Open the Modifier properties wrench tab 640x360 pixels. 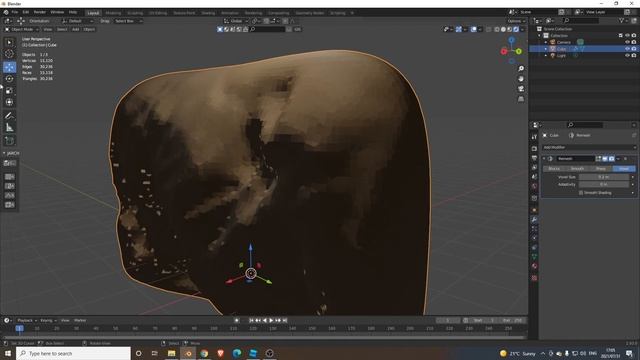point(534,220)
